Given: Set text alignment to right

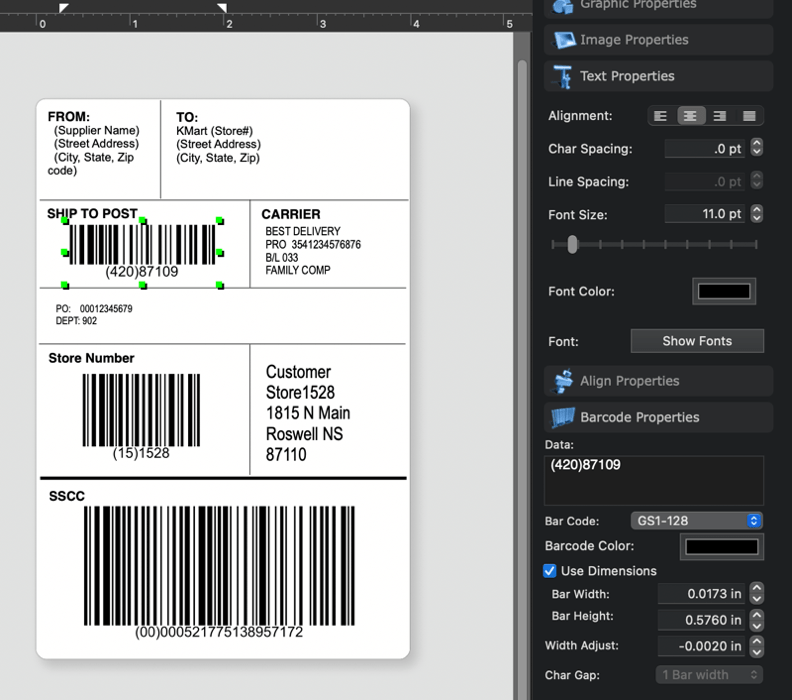Looking at the screenshot, I should pos(720,116).
